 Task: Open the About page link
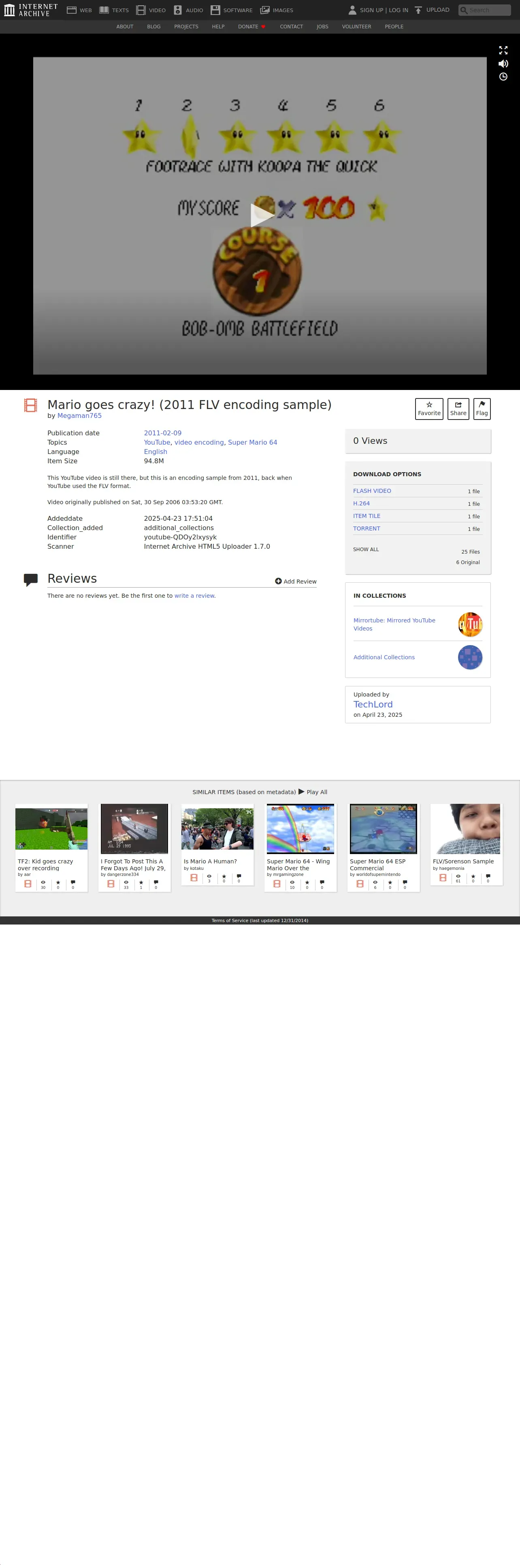pos(125,27)
